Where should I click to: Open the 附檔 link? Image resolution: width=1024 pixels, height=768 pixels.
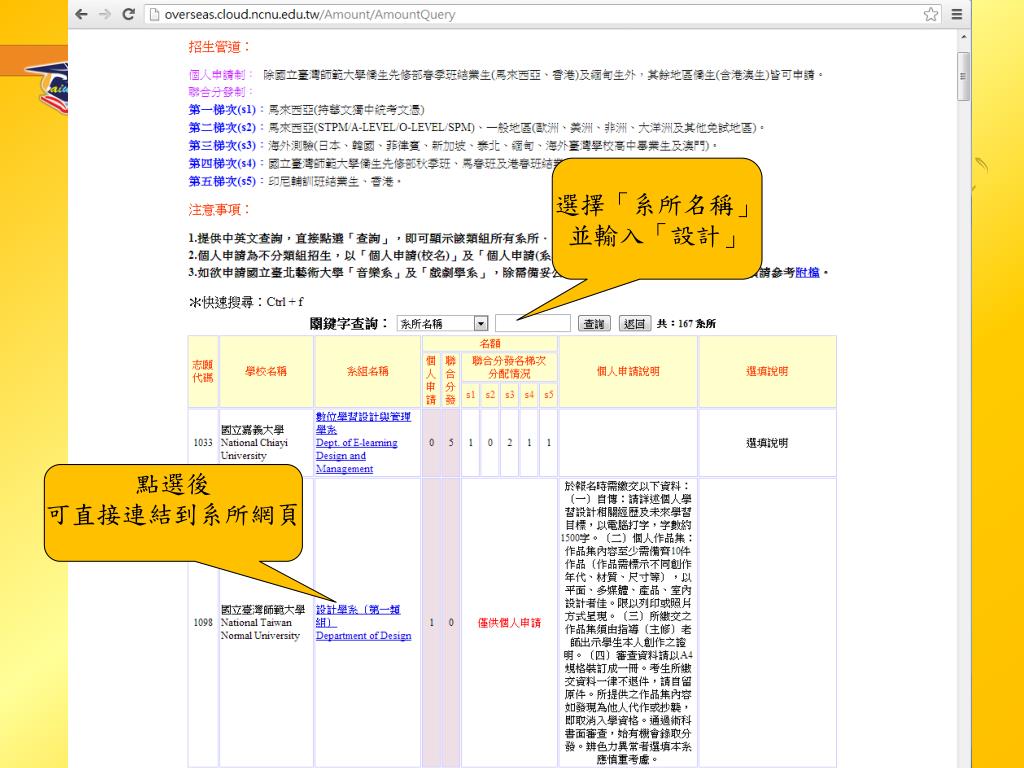coord(807,272)
